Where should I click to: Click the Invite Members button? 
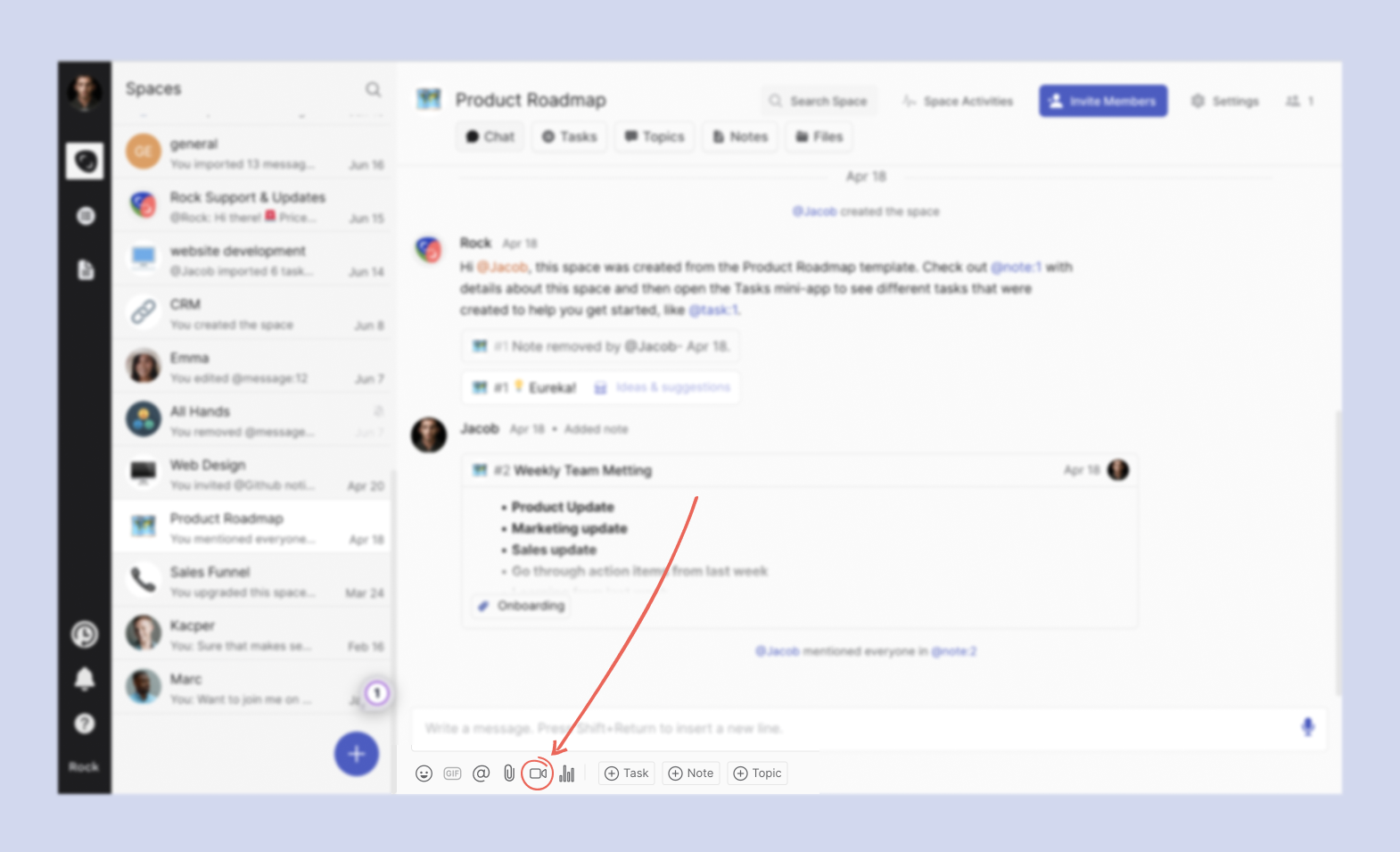(x=1102, y=101)
